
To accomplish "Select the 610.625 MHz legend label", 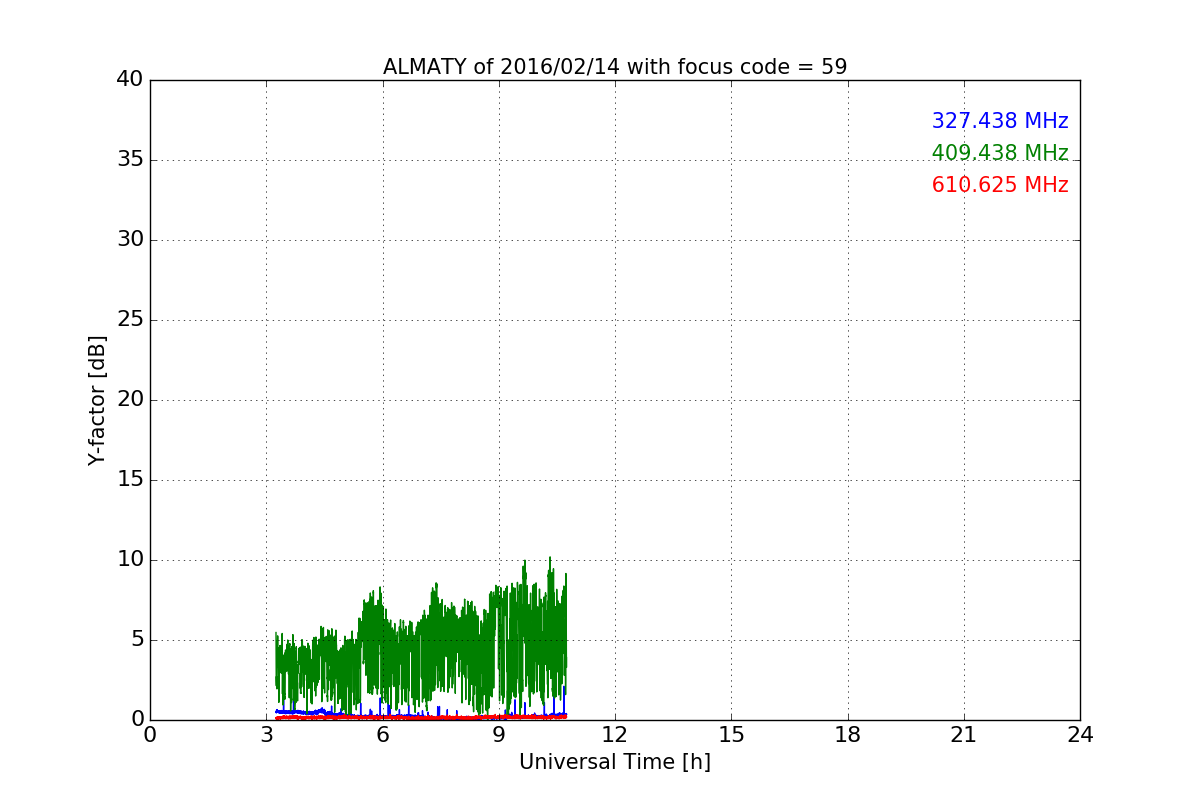I will [1000, 185].
